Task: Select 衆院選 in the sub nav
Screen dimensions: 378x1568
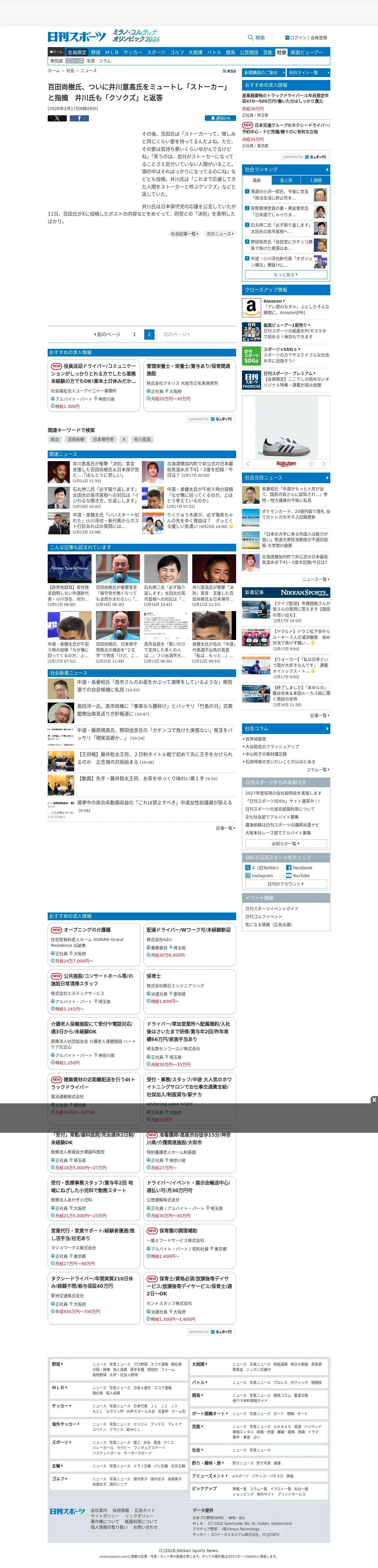Action: coord(56,61)
